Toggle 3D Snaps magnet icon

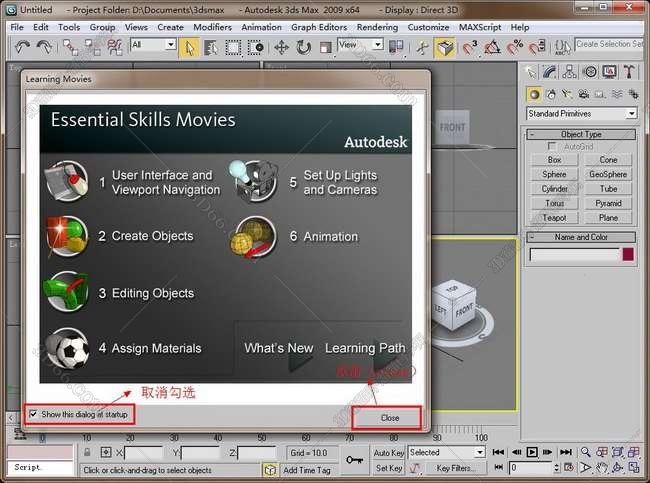coord(470,47)
